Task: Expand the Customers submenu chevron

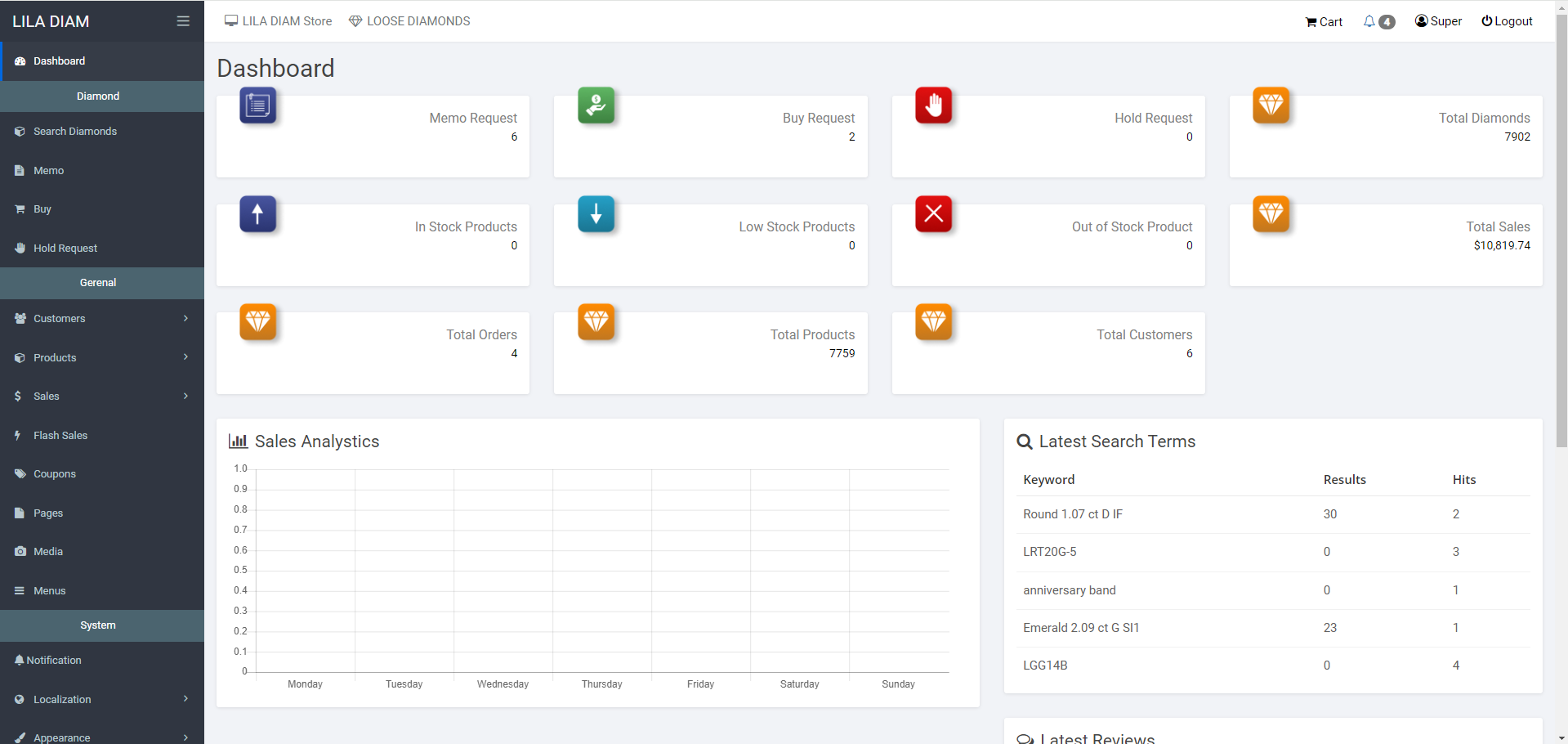Action: pyautogui.click(x=185, y=318)
